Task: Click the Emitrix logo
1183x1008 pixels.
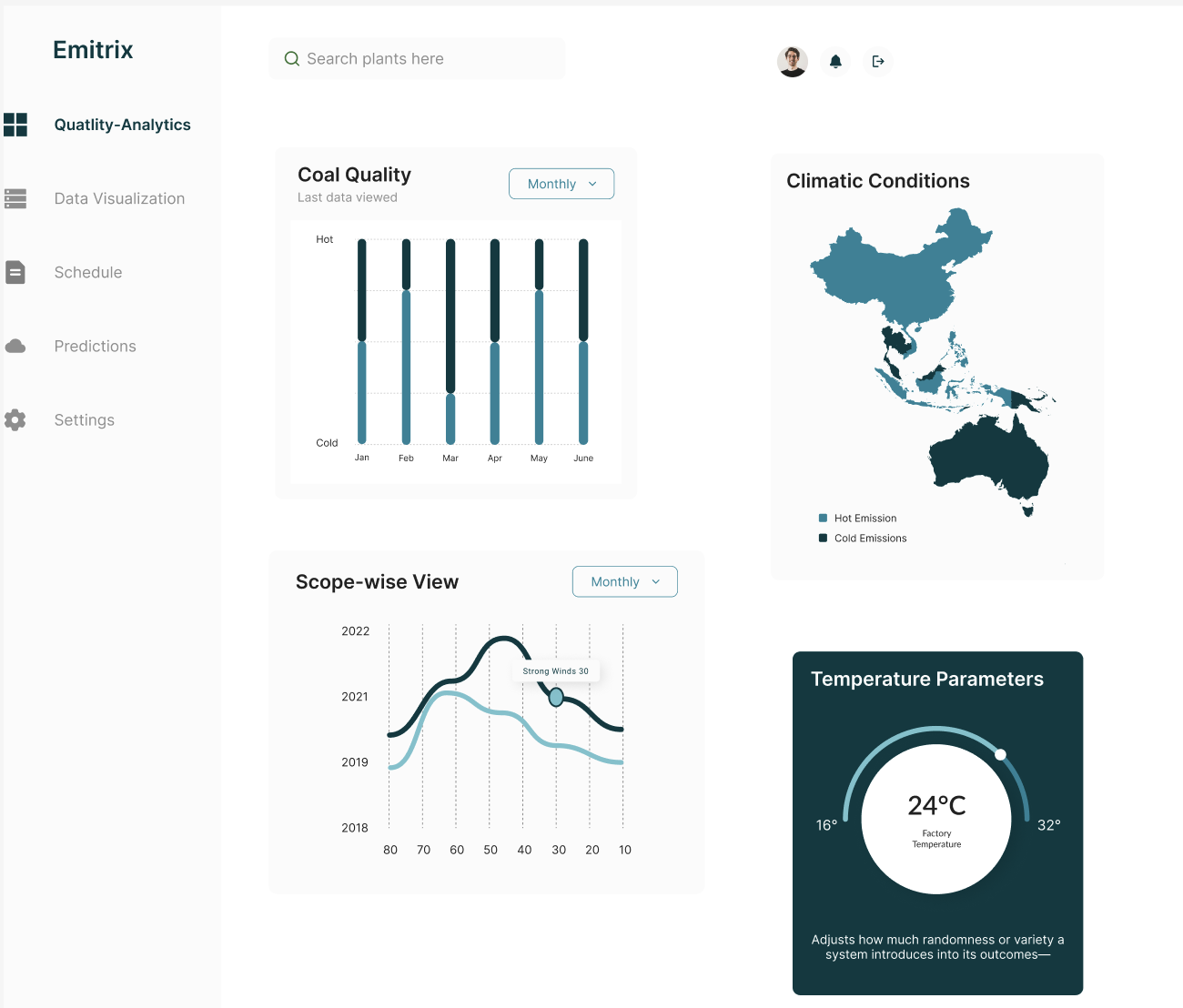Action: pos(93,49)
